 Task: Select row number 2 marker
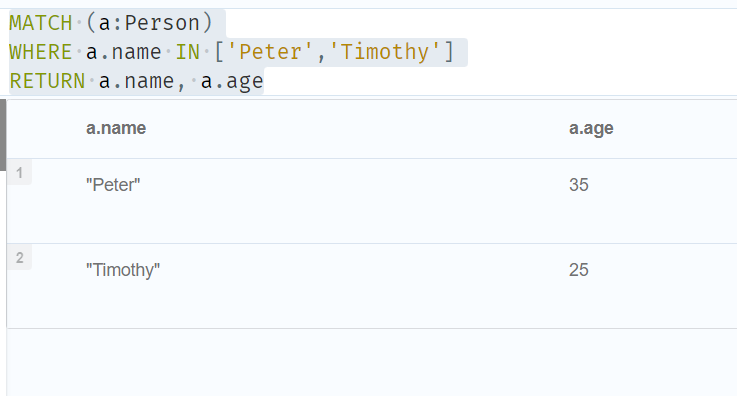19,257
